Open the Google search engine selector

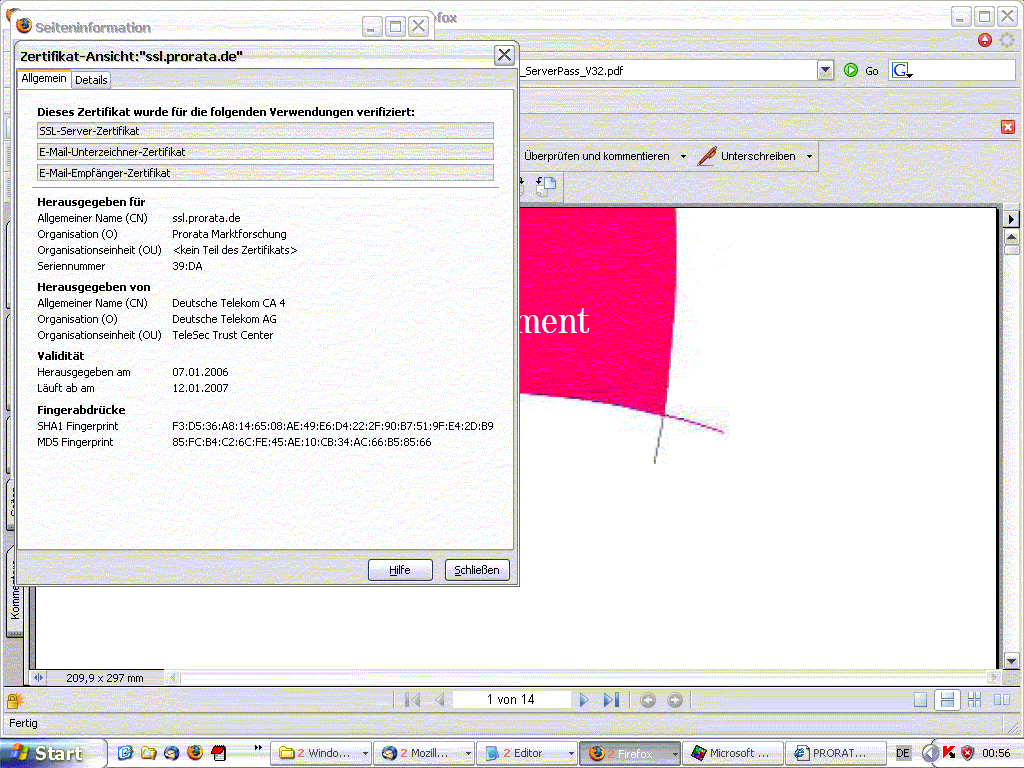coord(902,70)
